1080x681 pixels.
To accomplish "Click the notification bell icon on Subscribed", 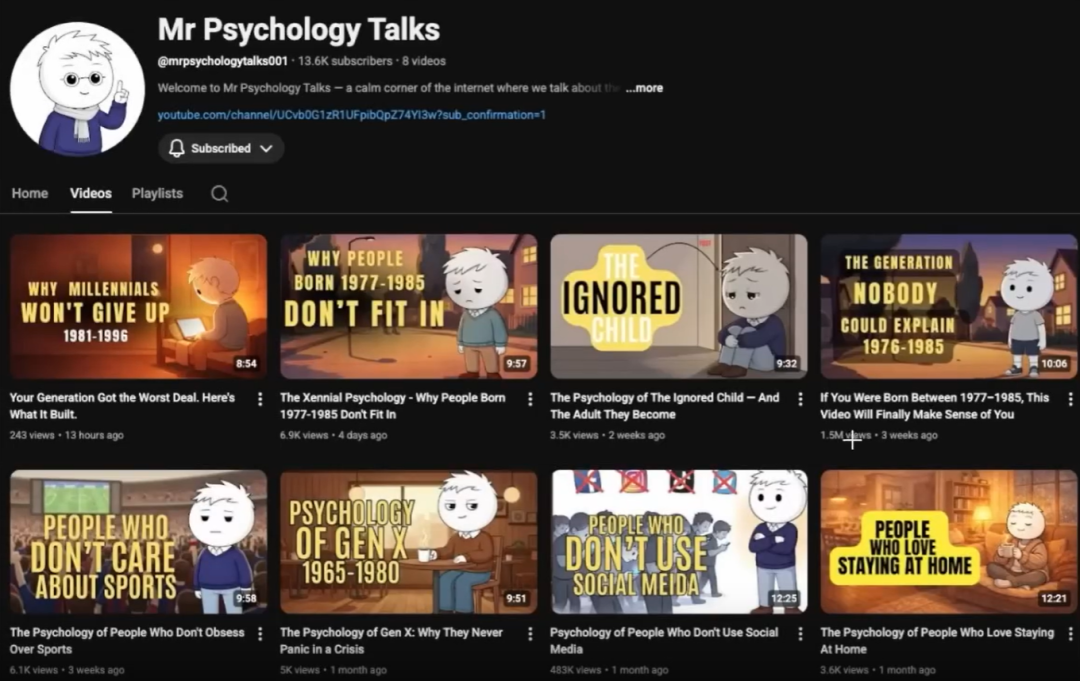I will (x=176, y=148).
